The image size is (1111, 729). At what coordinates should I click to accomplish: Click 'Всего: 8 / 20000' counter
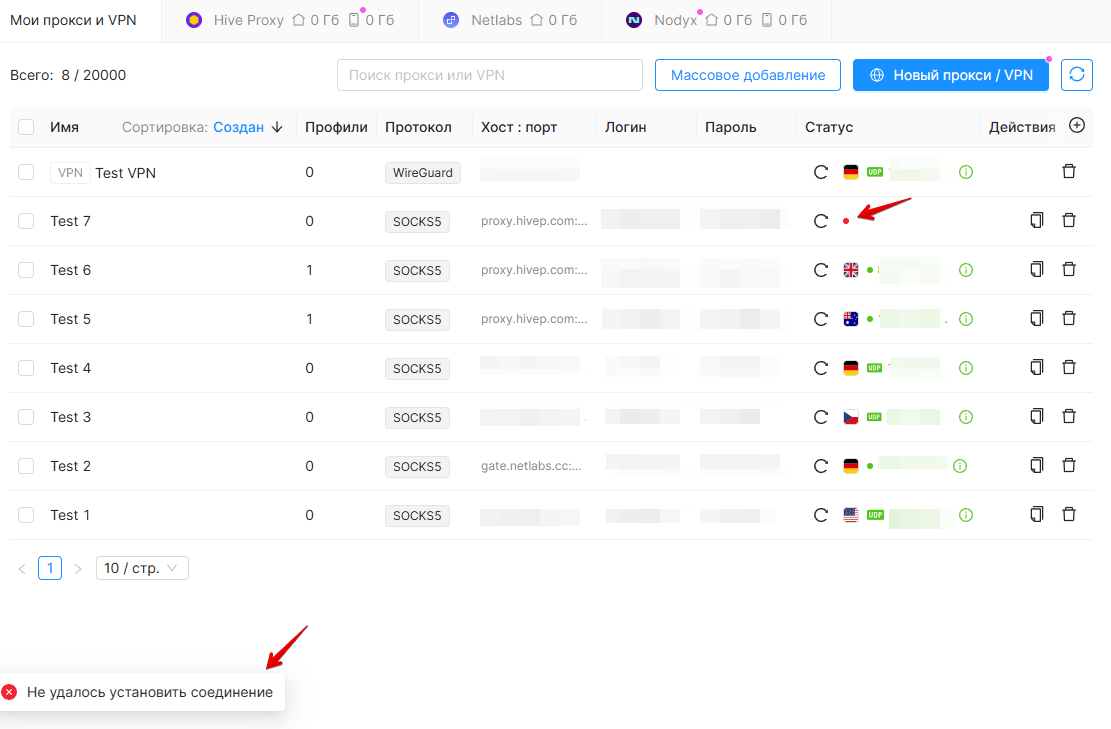pos(68,75)
